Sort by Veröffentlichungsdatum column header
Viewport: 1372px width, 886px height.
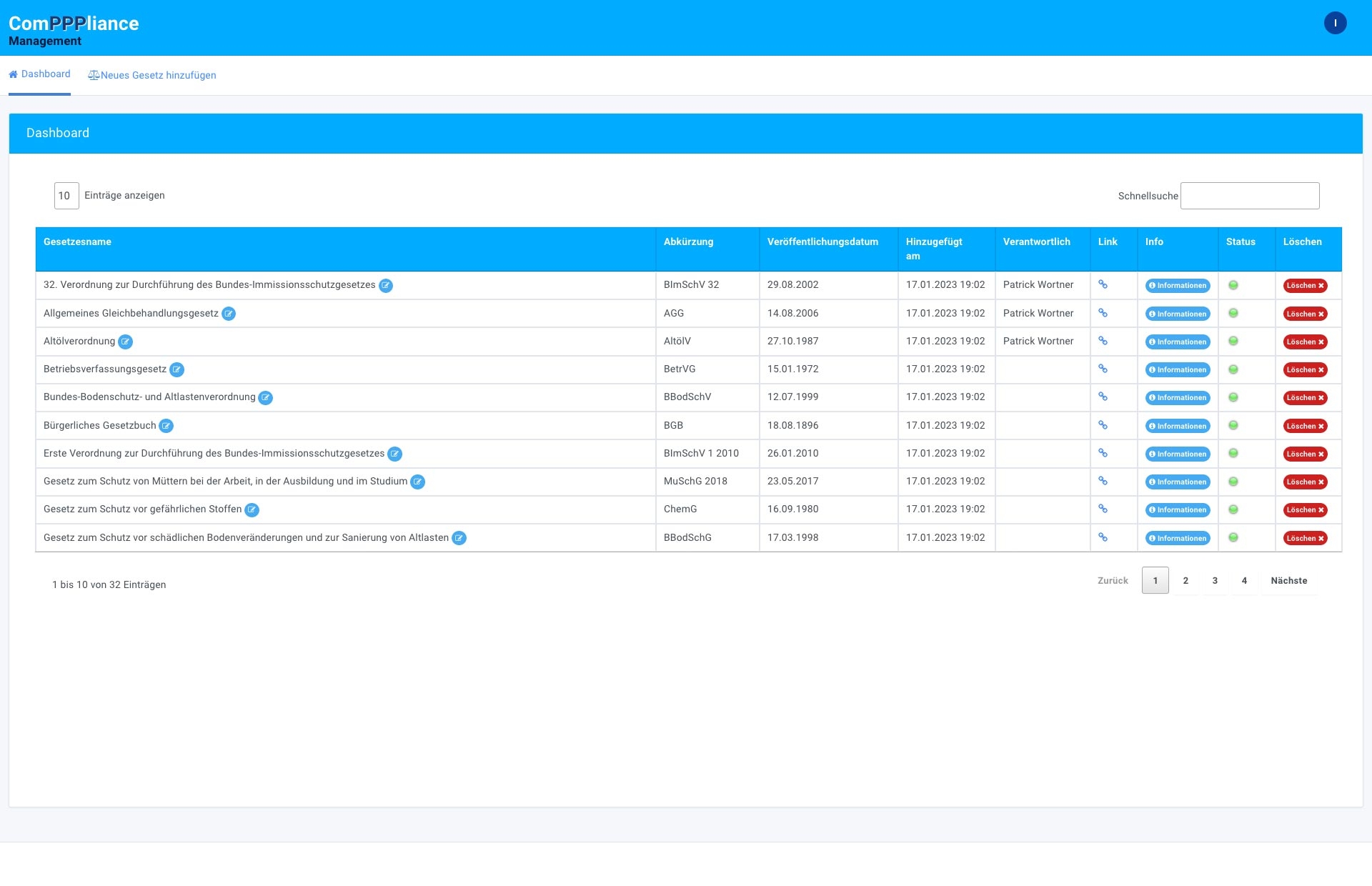pos(822,242)
